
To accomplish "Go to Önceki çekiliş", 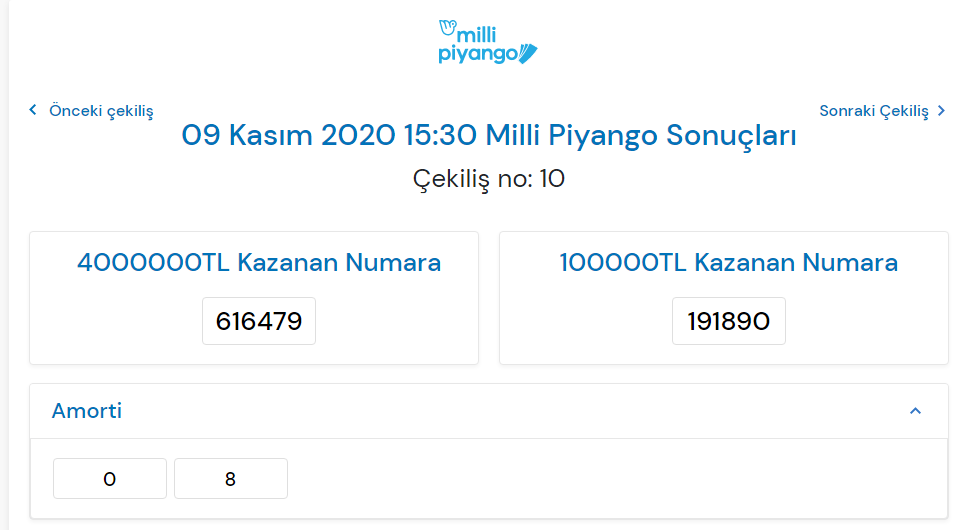I will (x=101, y=111).
